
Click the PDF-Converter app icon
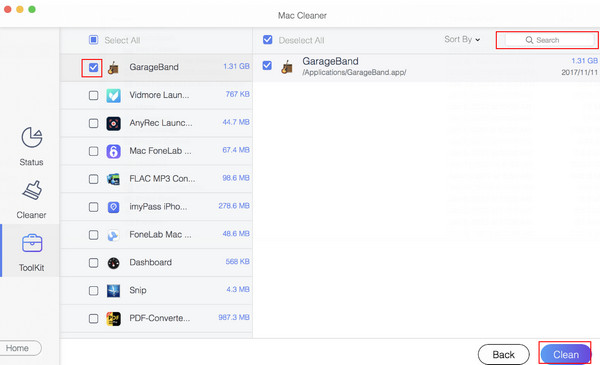[113, 319]
